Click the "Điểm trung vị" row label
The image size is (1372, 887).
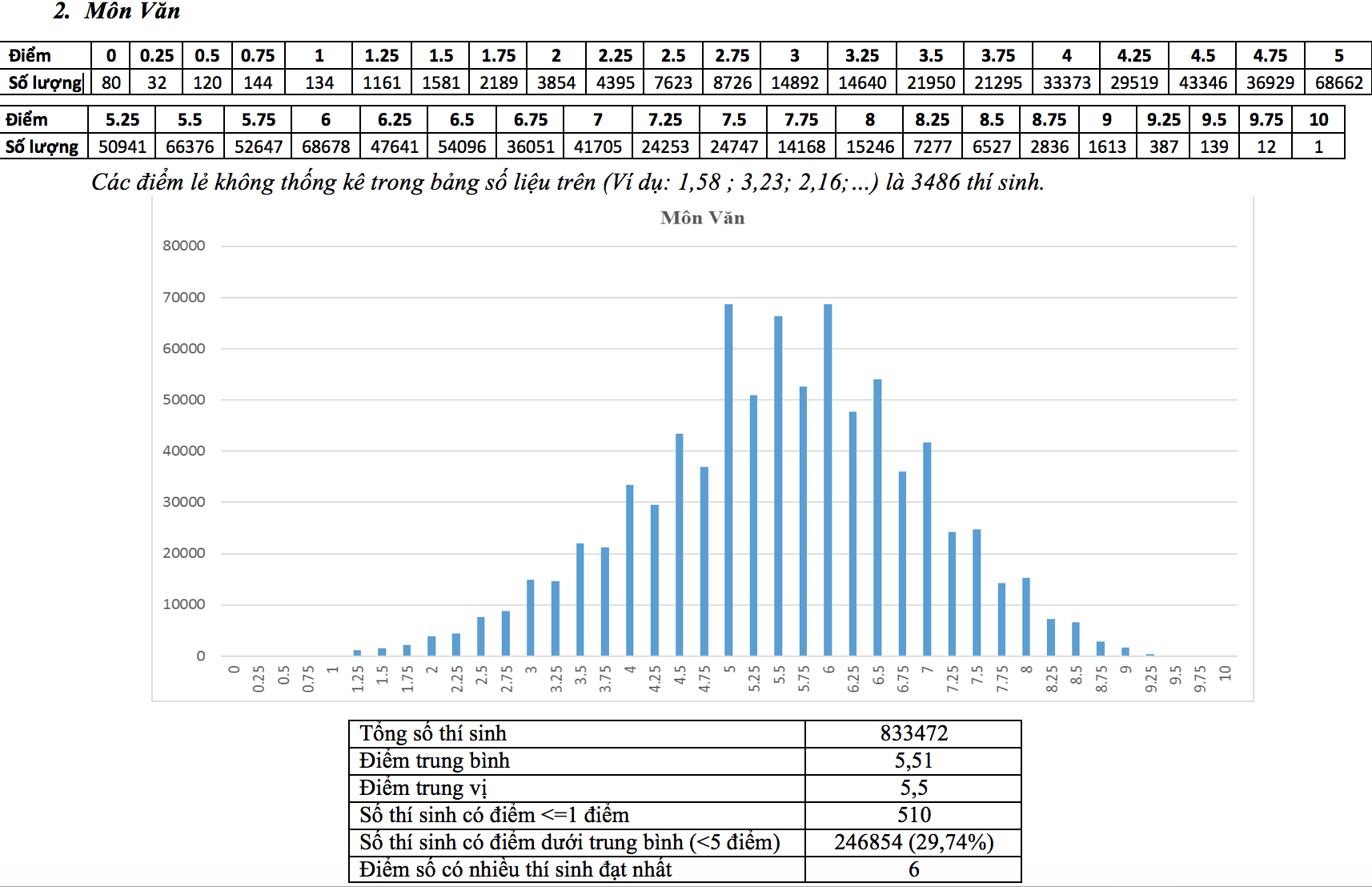pos(423,788)
